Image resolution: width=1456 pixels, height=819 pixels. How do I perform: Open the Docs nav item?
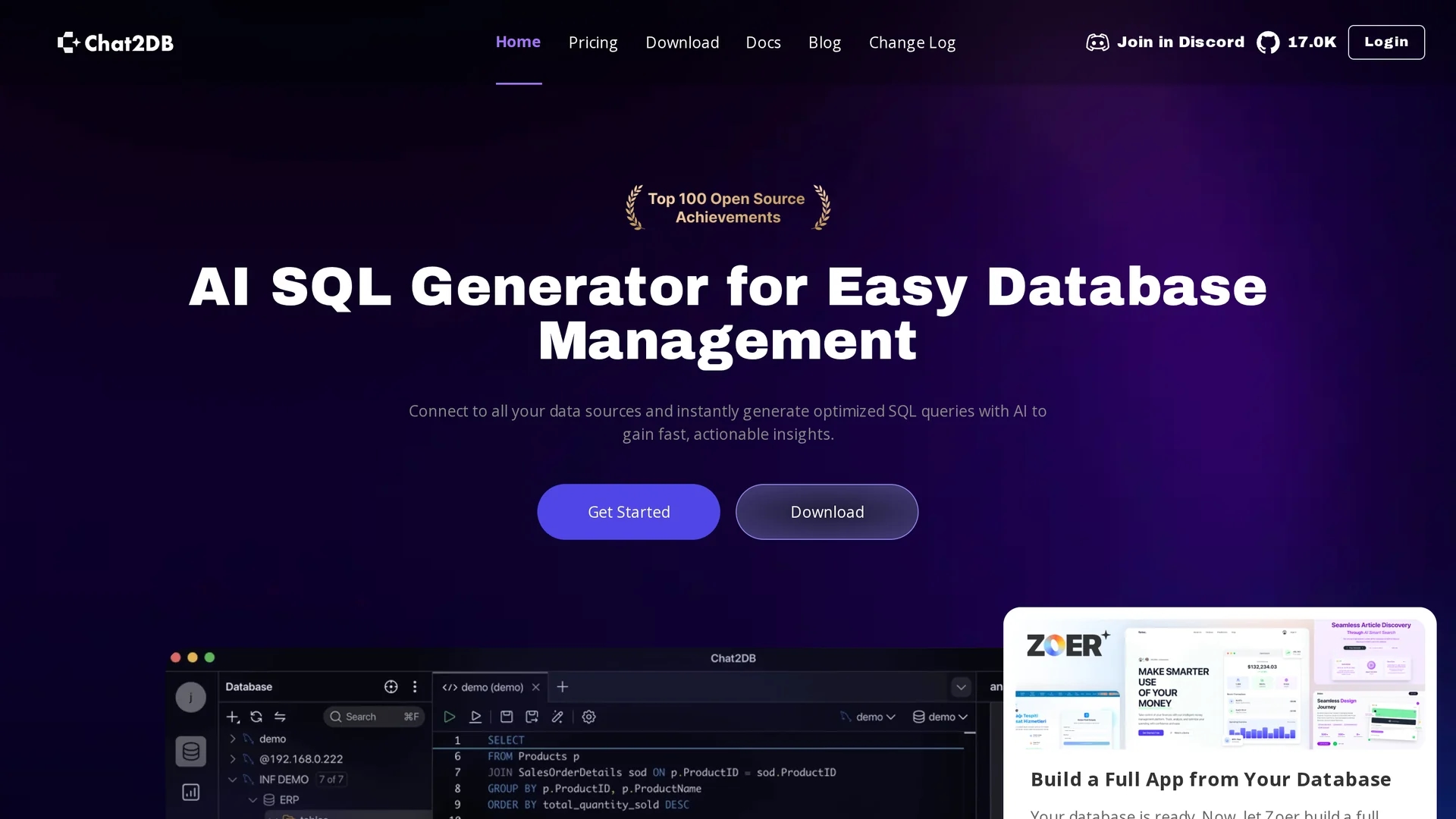click(763, 42)
